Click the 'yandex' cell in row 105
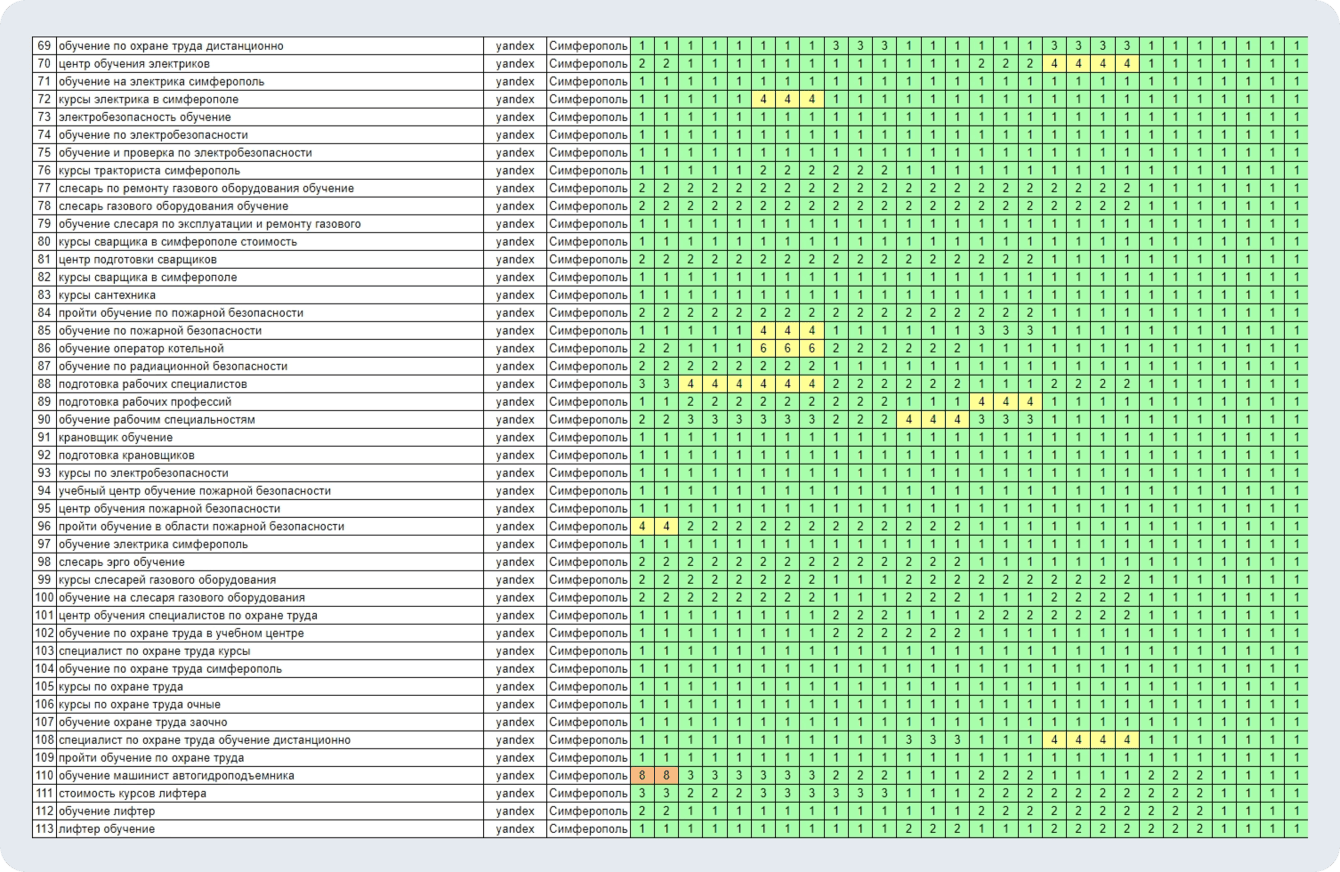 click(515, 687)
